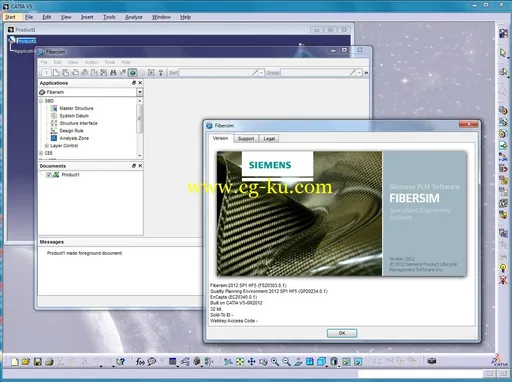512x382 pixels.
Task: Select Design Rule tree item
Action: coord(71,131)
